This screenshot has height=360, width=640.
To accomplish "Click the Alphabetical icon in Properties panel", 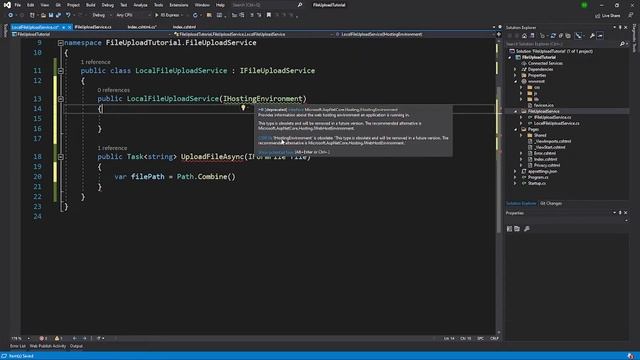I will coord(517,229).
